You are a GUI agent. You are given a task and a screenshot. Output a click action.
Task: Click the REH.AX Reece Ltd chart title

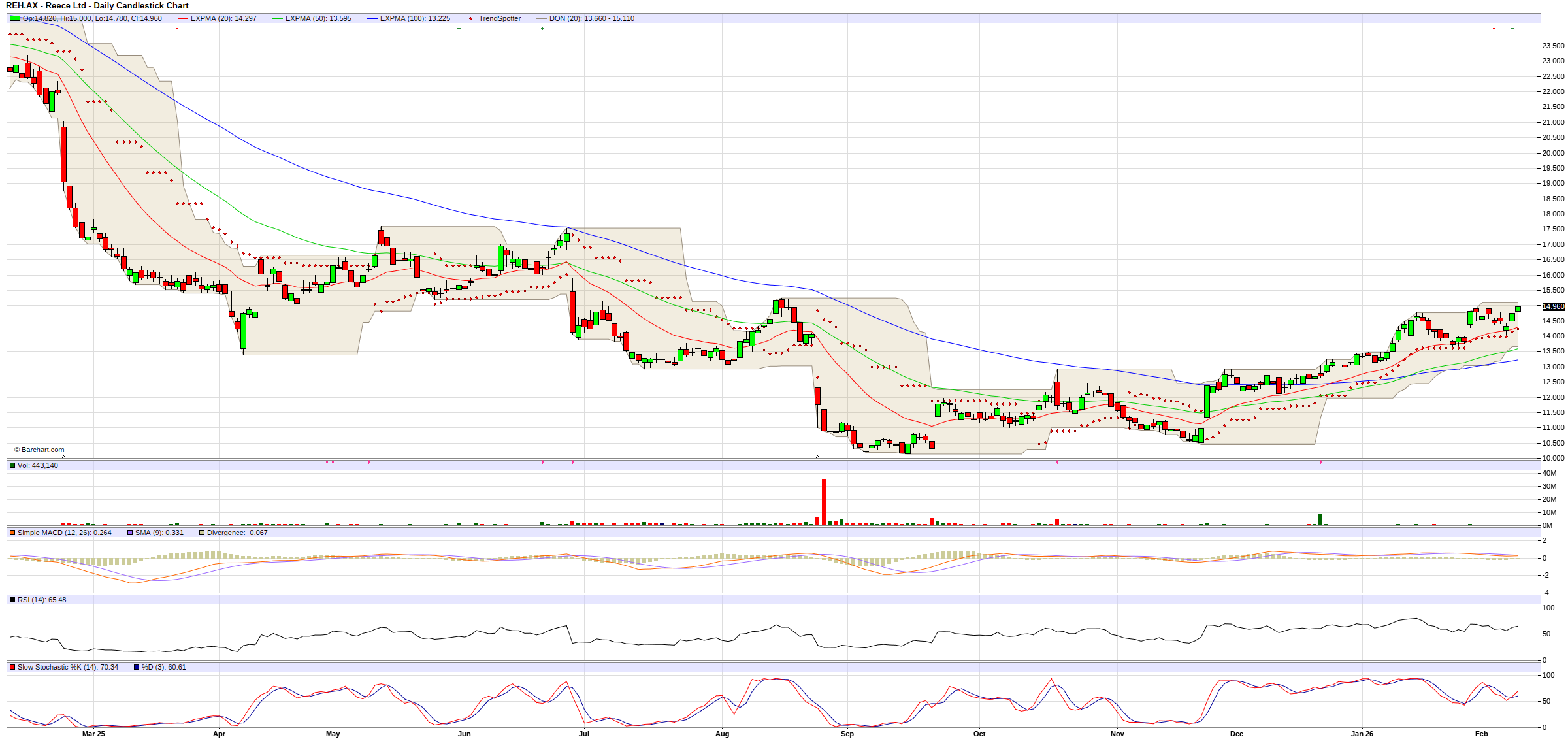[97, 5]
